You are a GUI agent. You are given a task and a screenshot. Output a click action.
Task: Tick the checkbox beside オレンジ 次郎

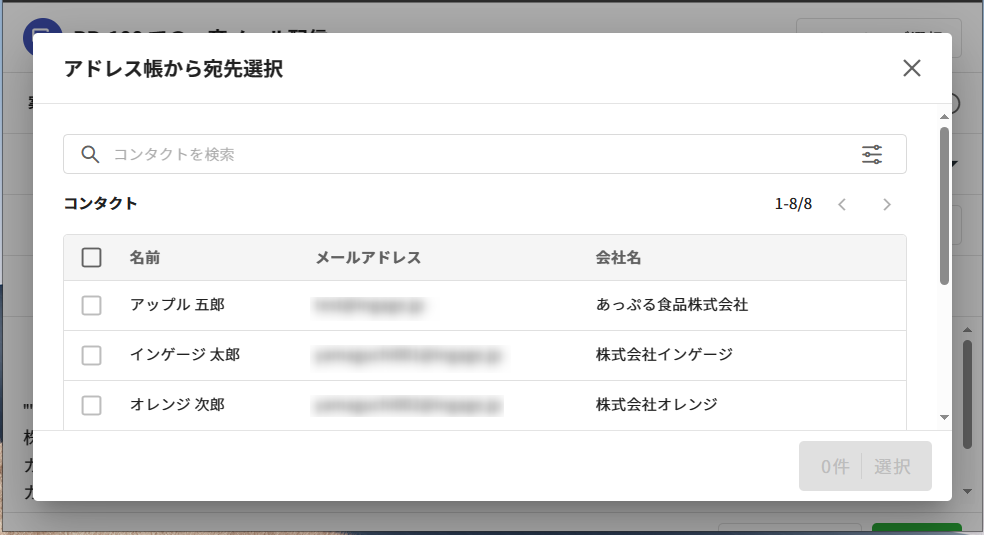pos(92,405)
